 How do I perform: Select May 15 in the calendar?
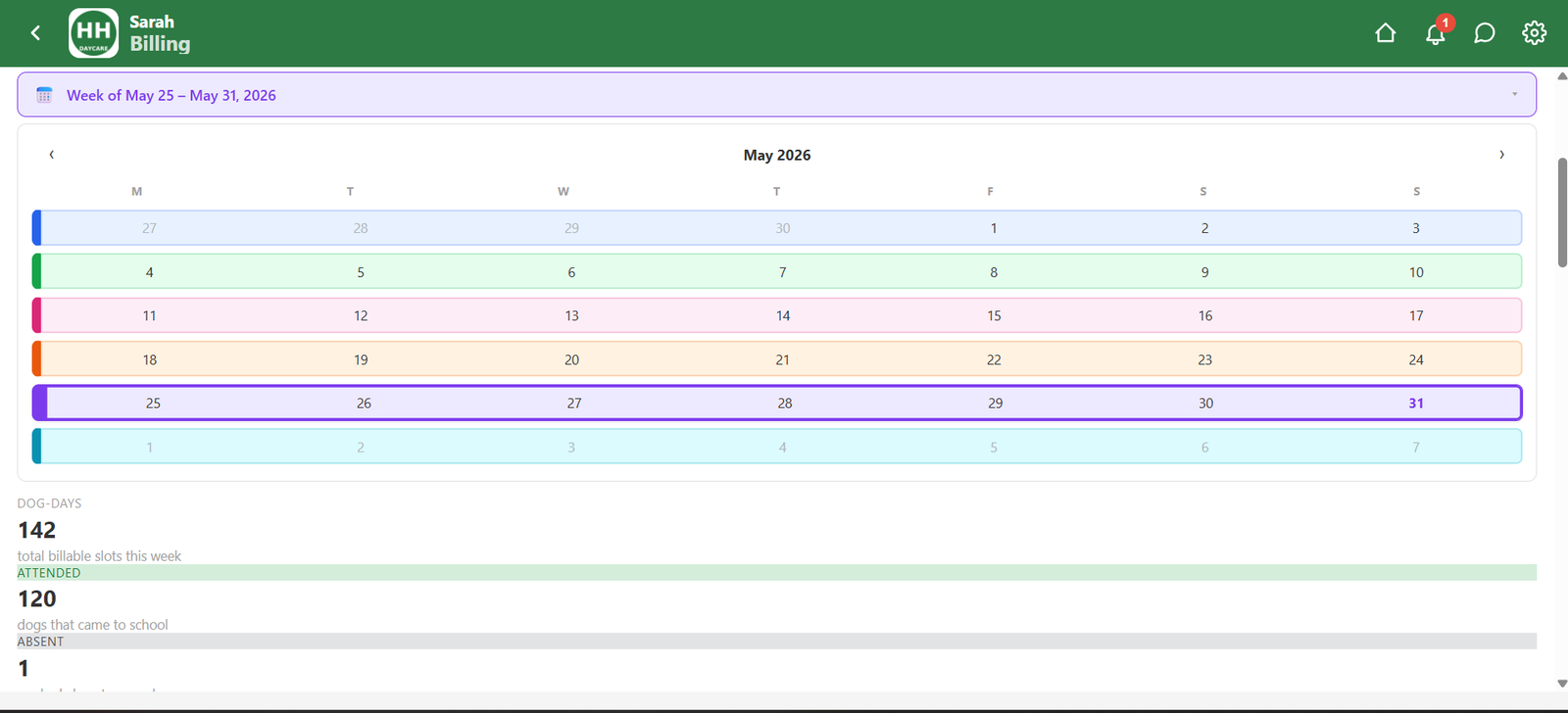pyautogui.click(x=994, y=315)
